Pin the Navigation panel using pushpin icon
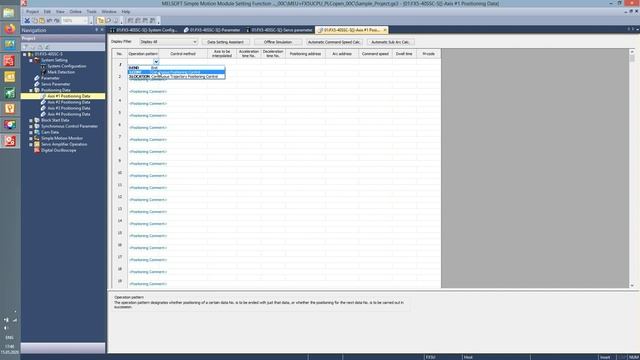 click(x=97, y=30)
